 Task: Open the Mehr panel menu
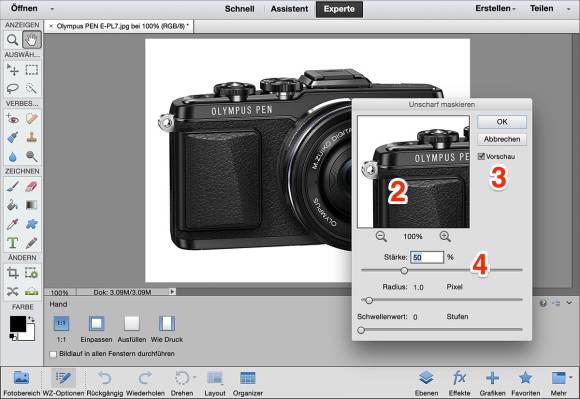[x=558, y=383]
